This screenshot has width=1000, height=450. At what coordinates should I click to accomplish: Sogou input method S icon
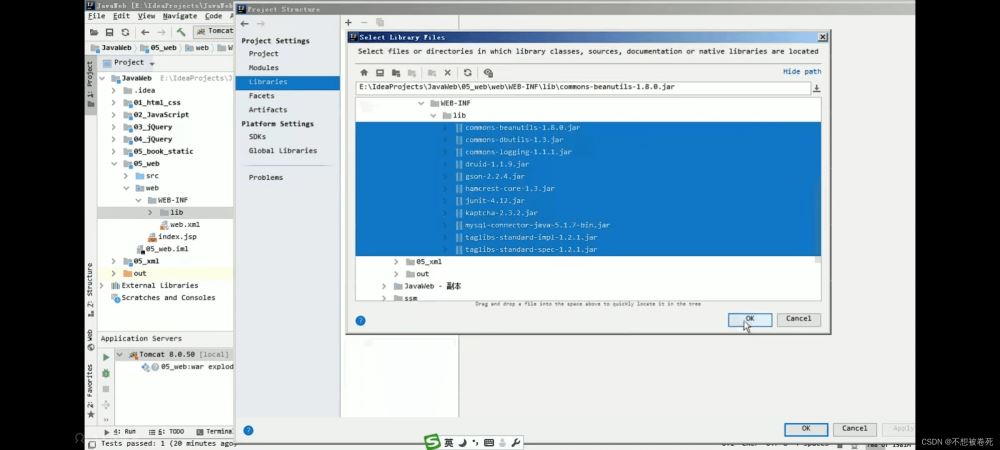(x=433, y=442)
